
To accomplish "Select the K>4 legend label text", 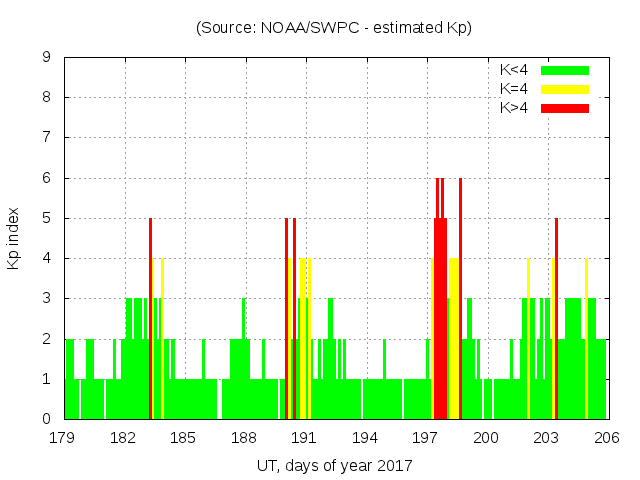I will (514, 107).
